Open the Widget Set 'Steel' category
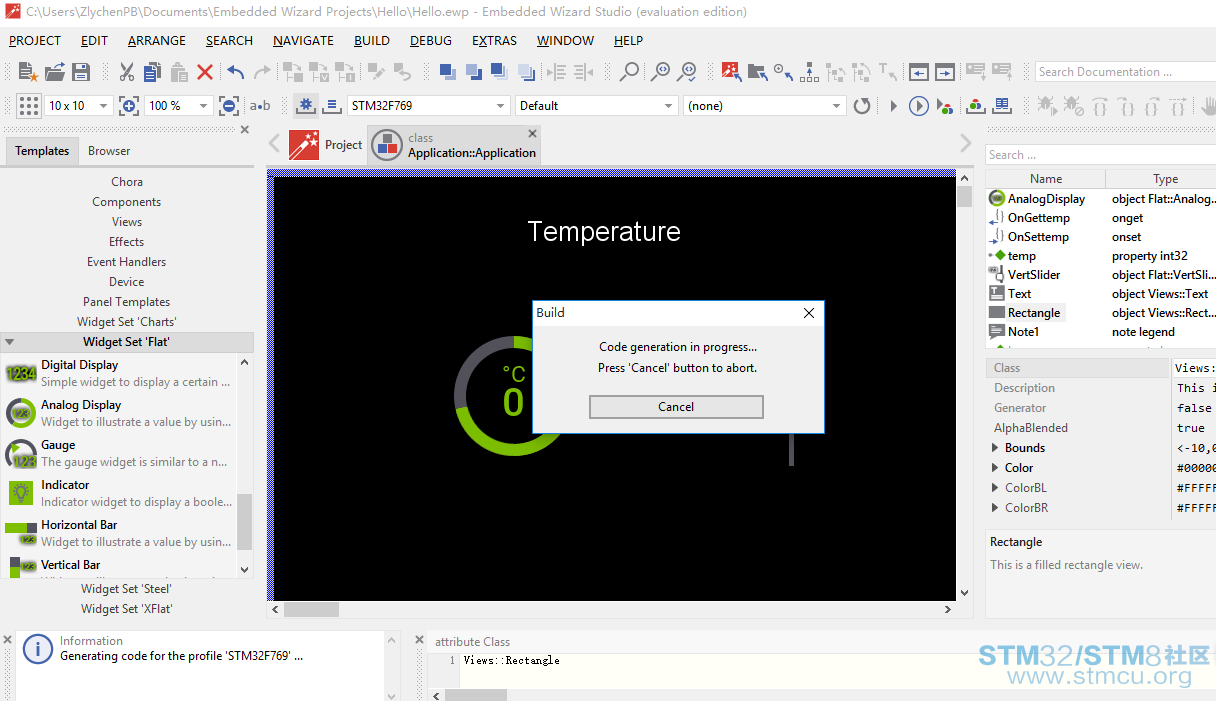The image size is (1216, 701). [x=127, y=589]
